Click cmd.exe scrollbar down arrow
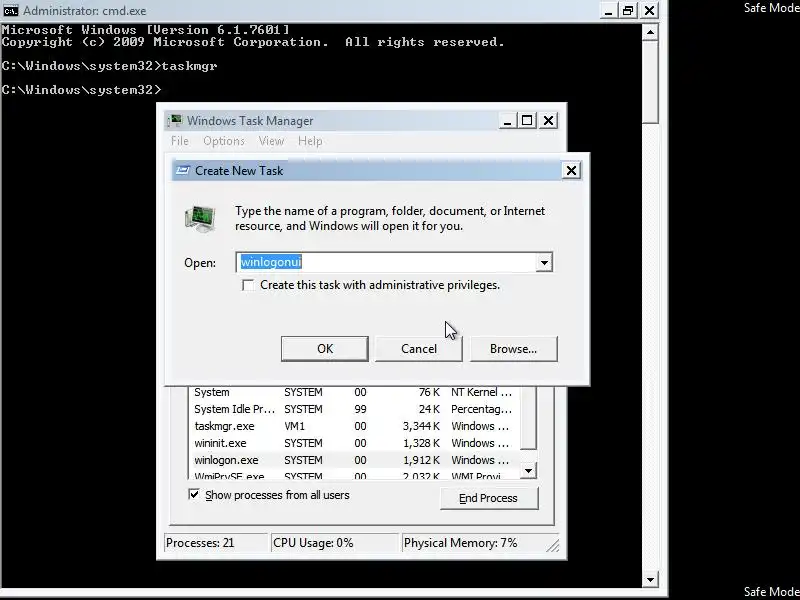The height and width of the screenshot is (600, 800). pos(650,580)
